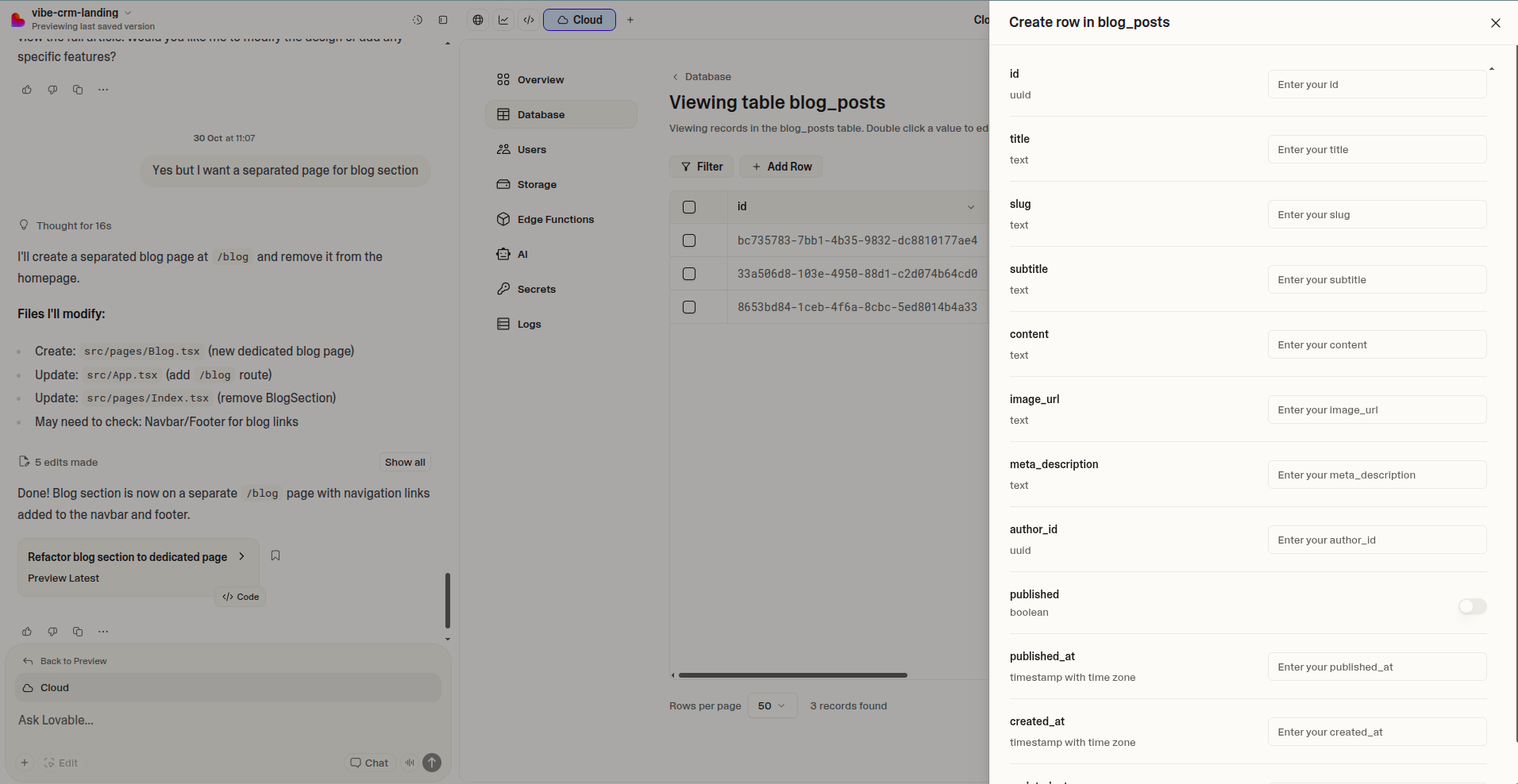Open the code view icon in toolbar
The height and width of the screenshot is (784, 1518).
529,20
